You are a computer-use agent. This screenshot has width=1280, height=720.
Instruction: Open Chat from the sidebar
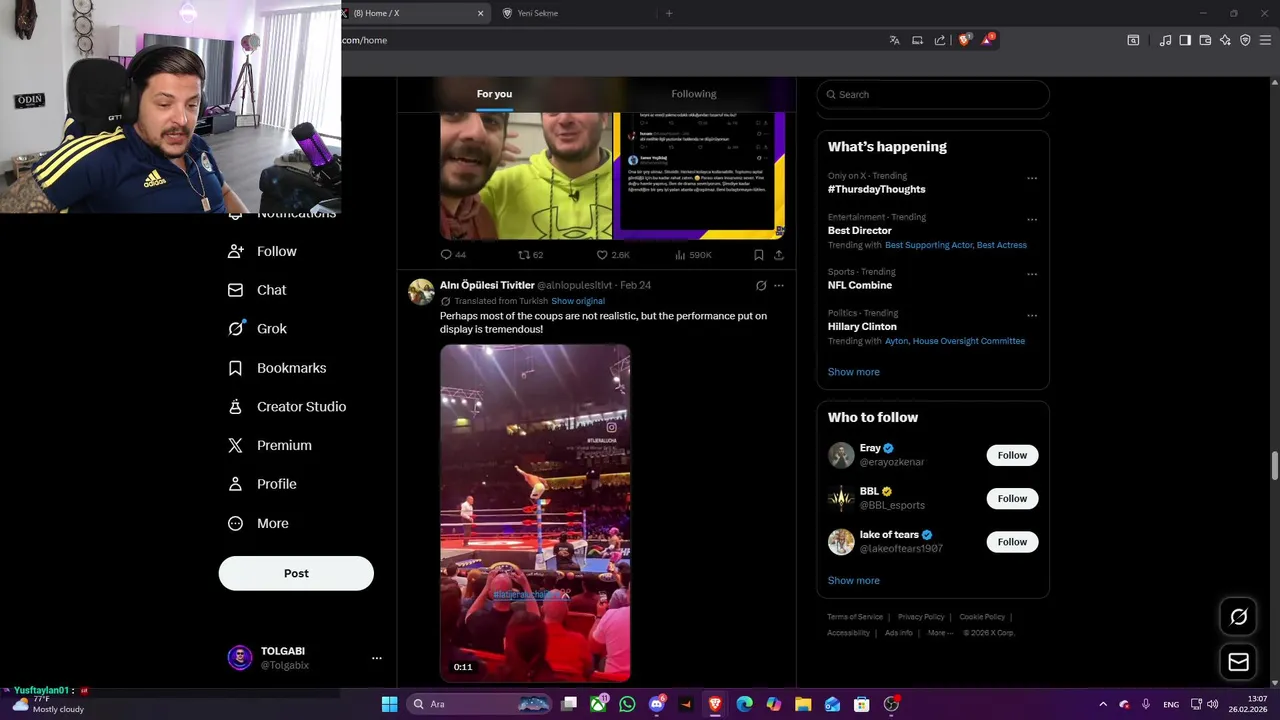point(257,290)
